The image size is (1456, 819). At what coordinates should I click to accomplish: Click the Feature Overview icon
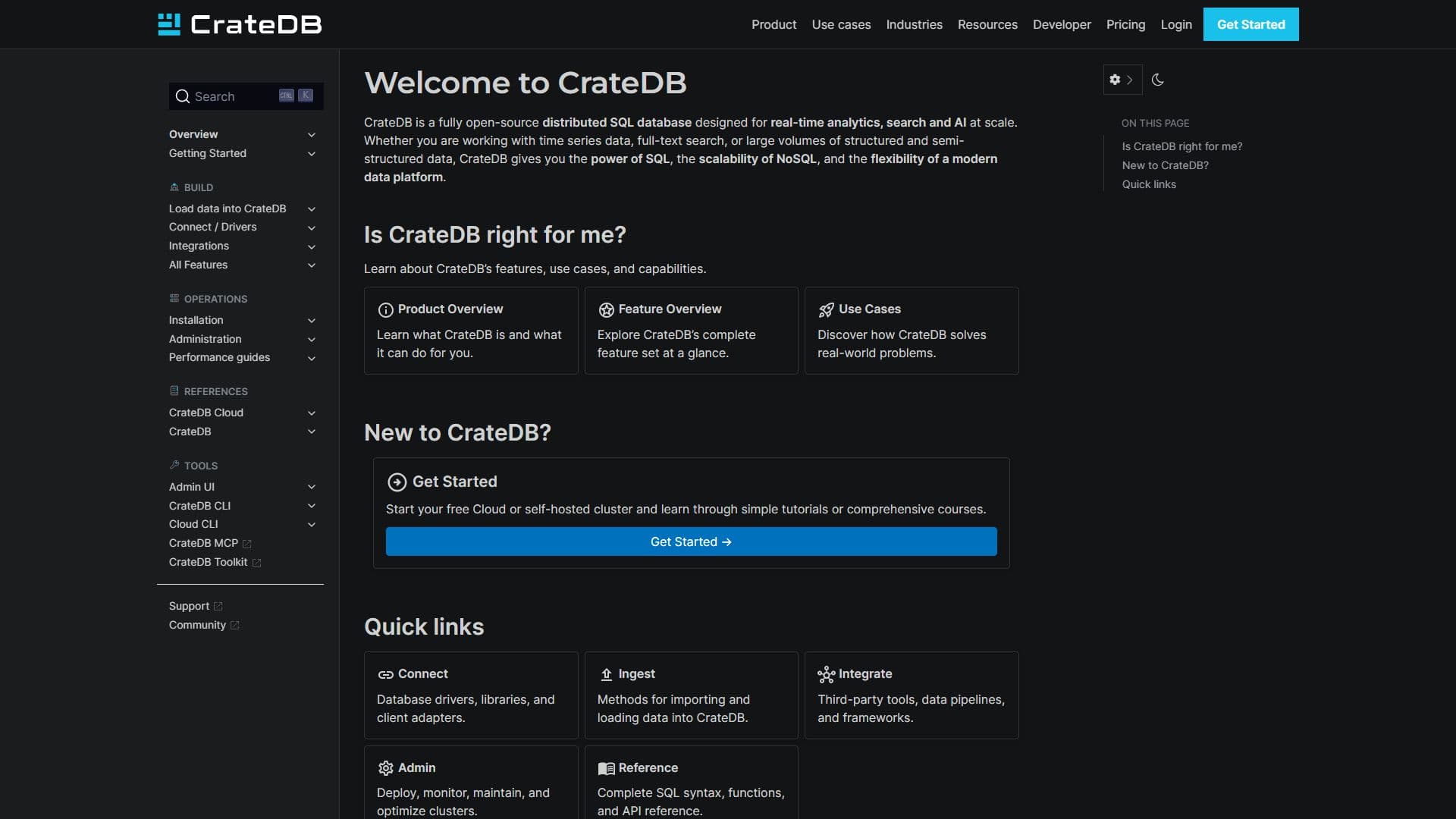pos(606,309)
